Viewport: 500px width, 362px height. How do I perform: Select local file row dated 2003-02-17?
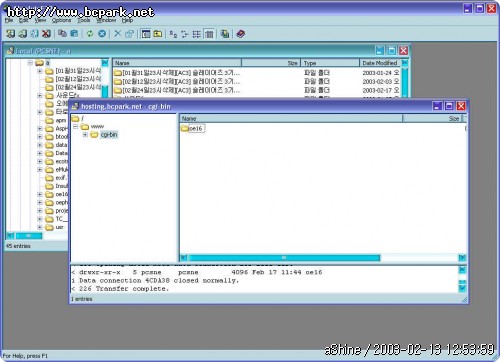[256, 90]
